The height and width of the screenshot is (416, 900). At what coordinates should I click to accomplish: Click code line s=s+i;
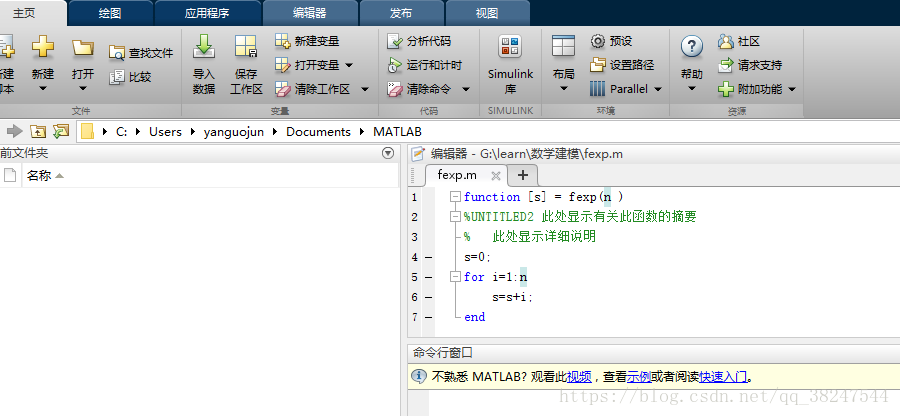coord(513,297)
